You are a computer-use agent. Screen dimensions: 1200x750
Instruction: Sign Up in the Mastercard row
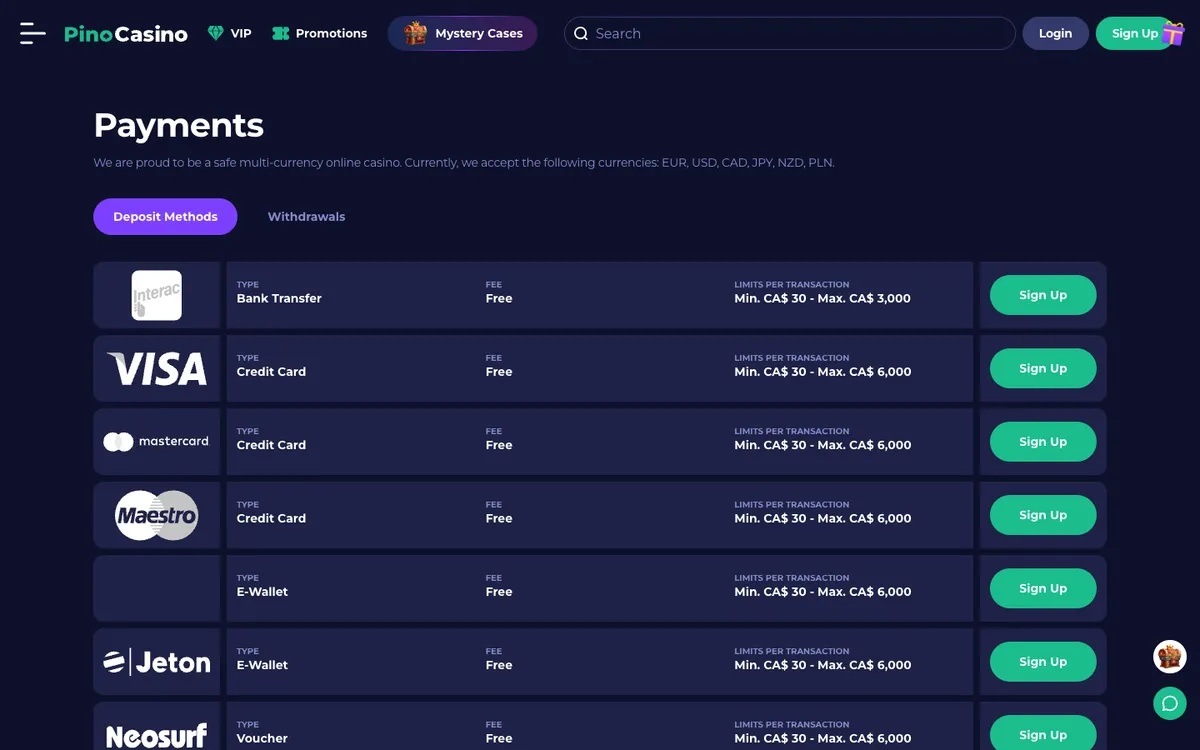[1043, 442]
